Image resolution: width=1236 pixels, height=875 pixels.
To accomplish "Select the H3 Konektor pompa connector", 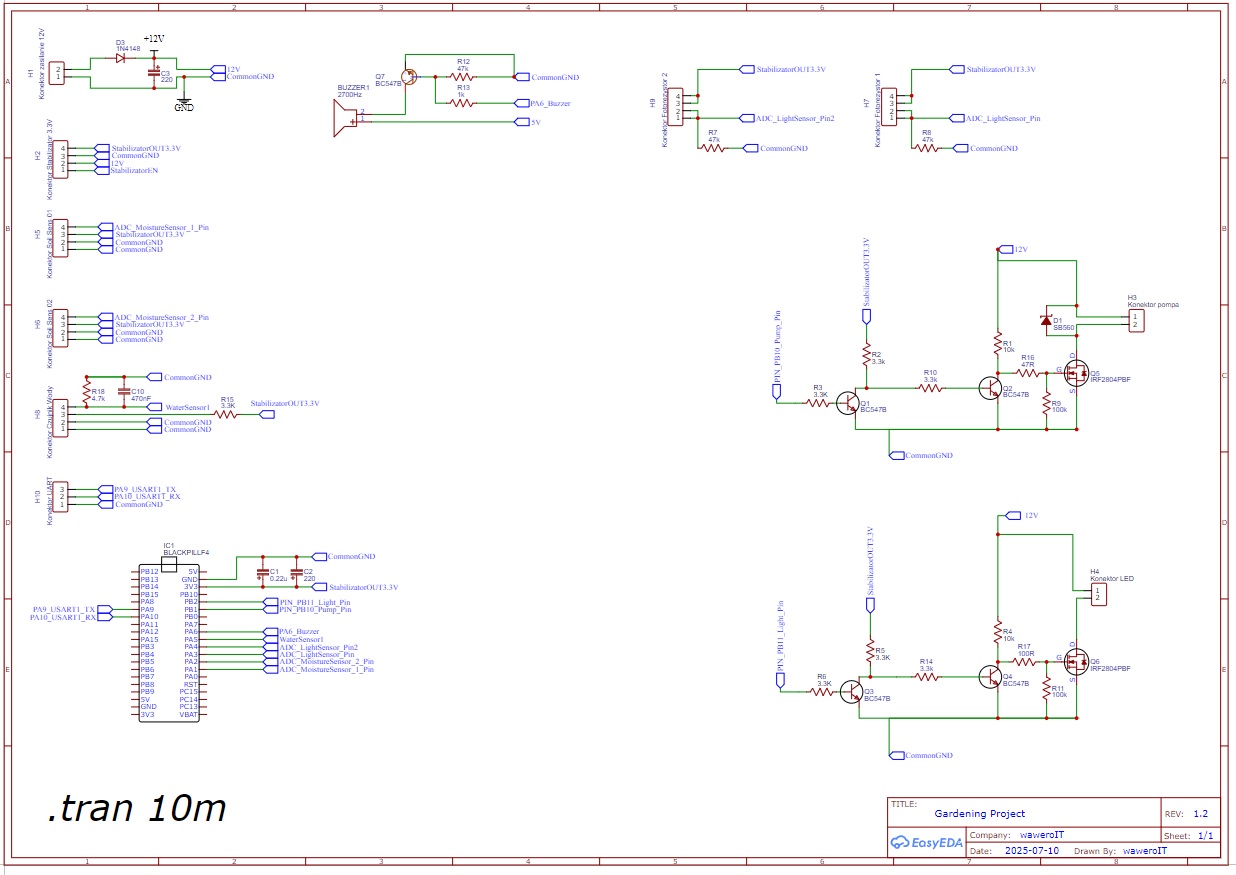I will (1134, 320).
